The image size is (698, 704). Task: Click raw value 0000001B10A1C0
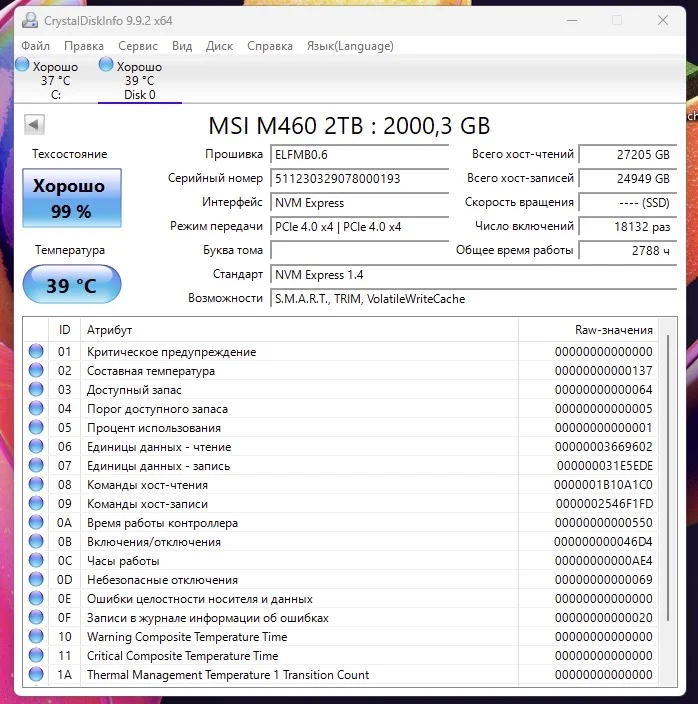603,484
